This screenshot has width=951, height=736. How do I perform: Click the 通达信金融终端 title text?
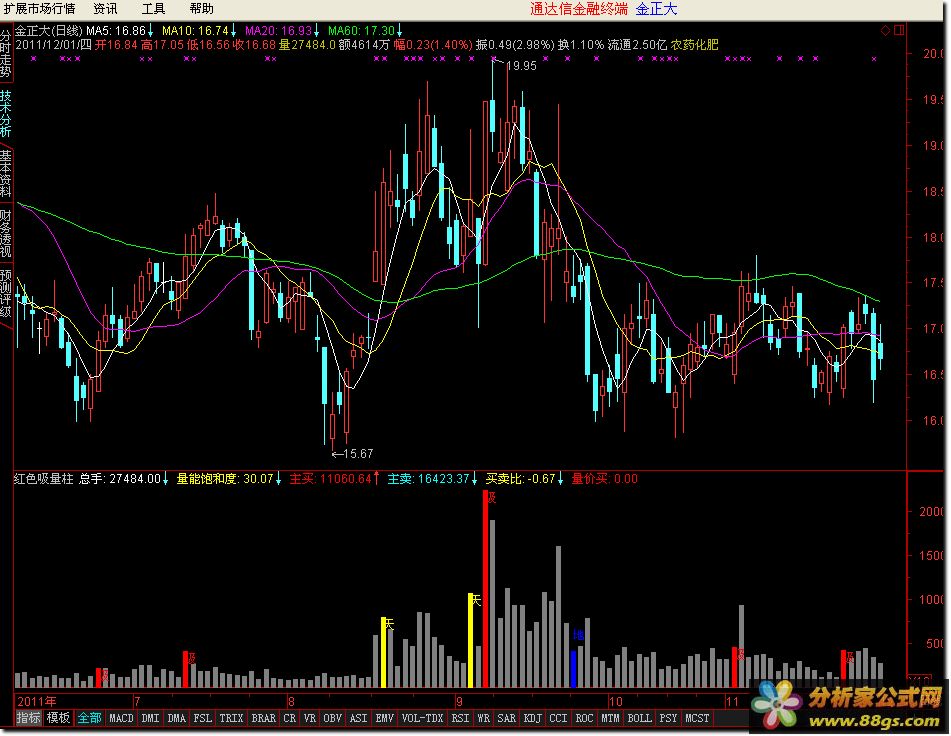[579, 8]
